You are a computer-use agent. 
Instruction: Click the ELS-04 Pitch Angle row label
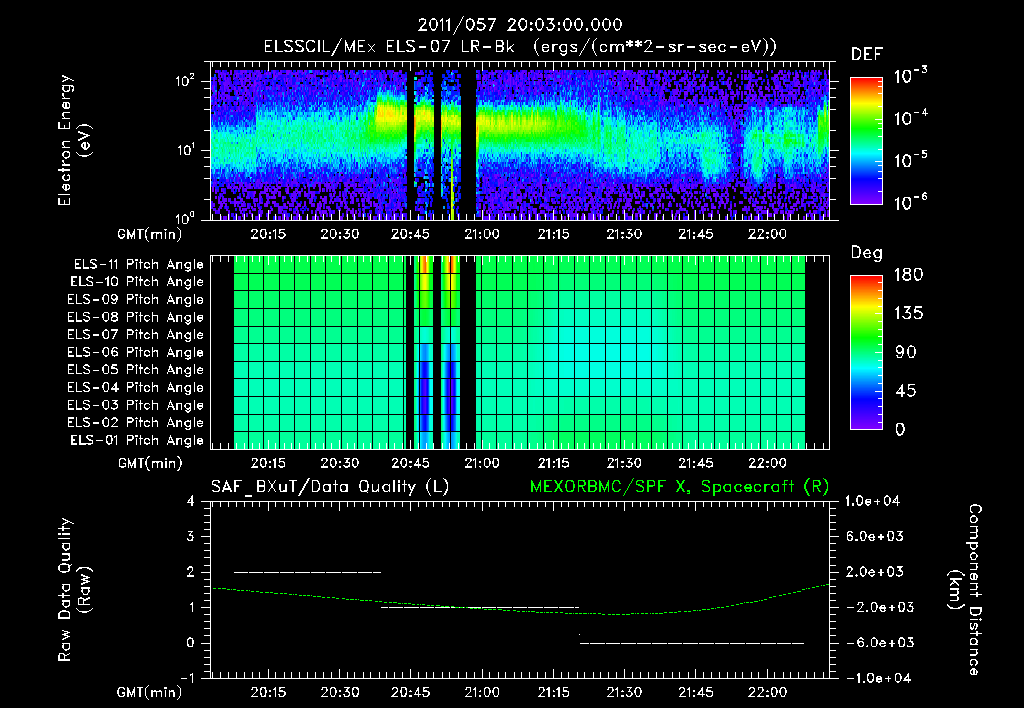135,387
